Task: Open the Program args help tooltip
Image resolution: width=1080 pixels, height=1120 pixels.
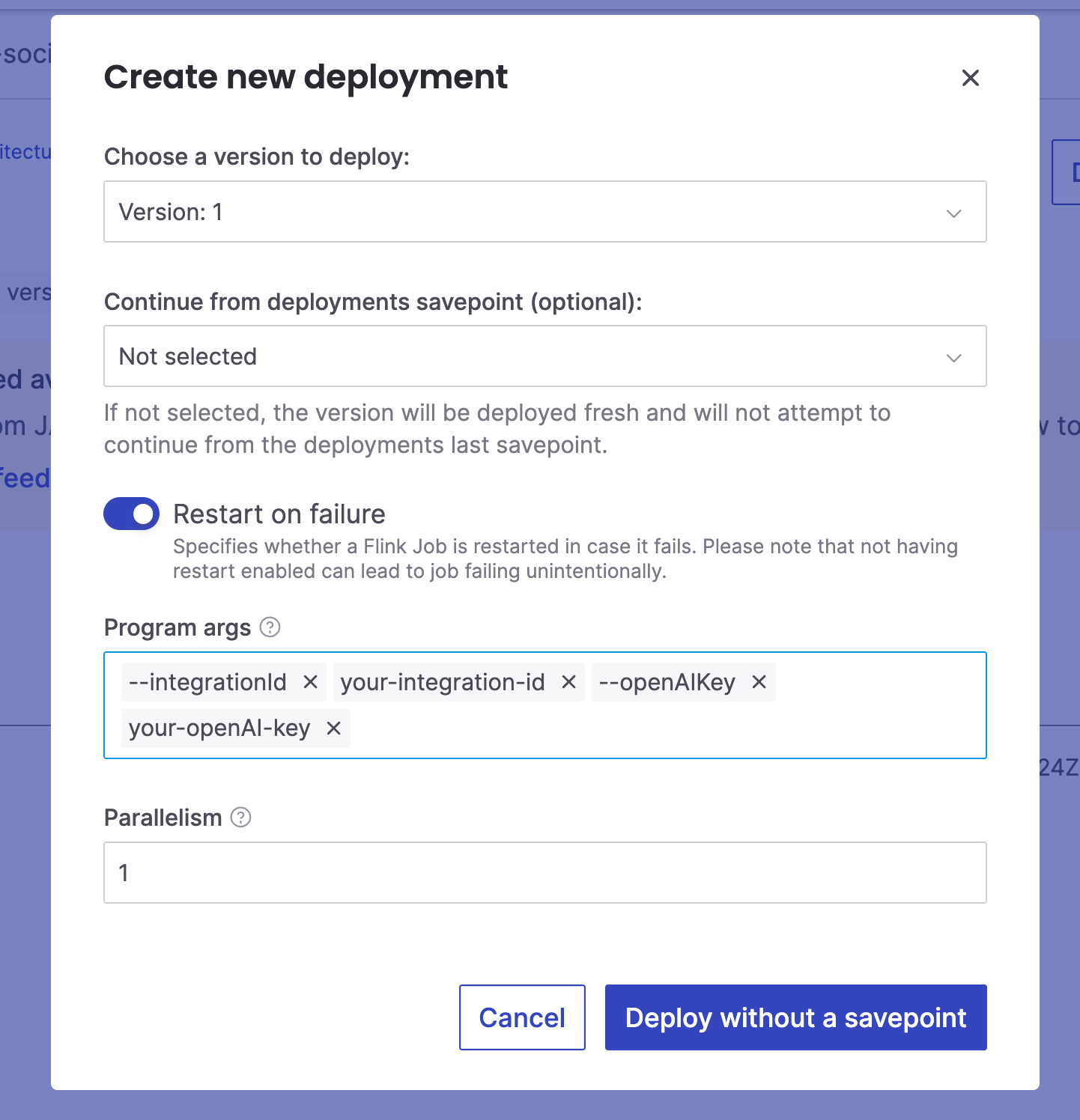Action: click(270, 627)
